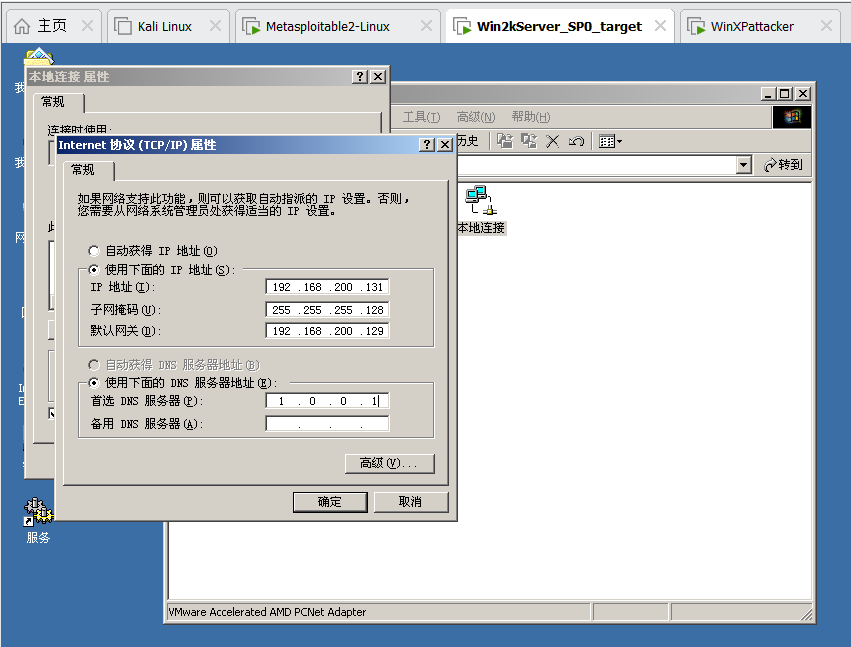Viewport: 851px width, 647px height.
Task: Click the 子网掩码 input field
Action: (327, 309)
